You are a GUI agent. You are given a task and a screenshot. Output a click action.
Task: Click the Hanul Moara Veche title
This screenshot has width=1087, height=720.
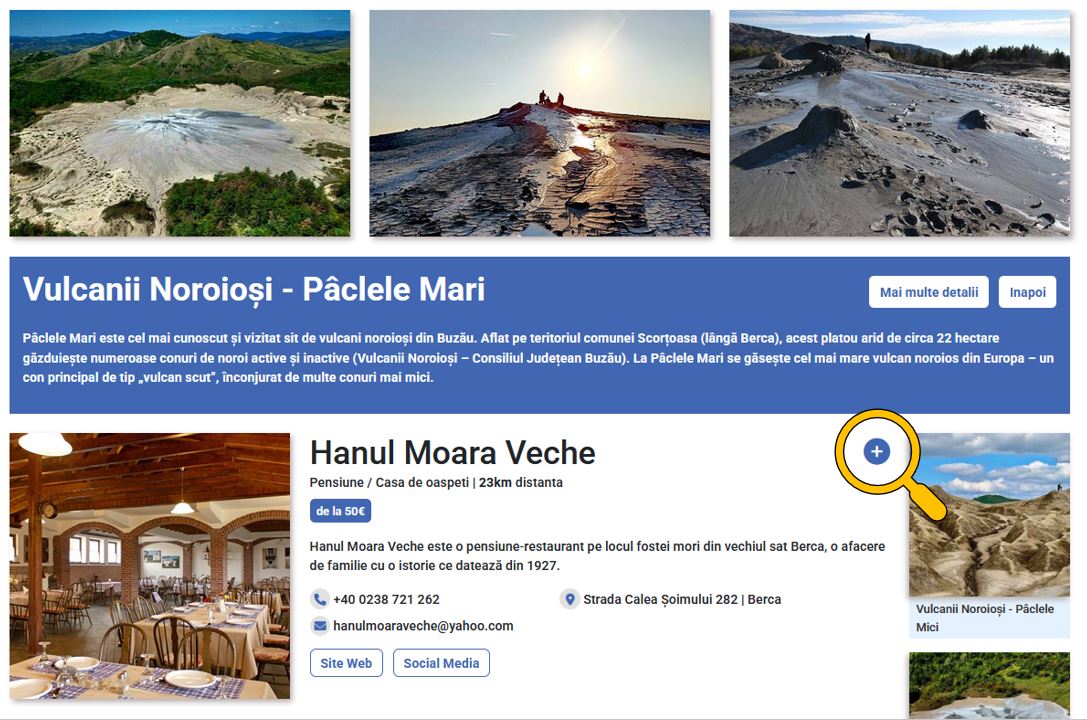click(x=452, y=453)
